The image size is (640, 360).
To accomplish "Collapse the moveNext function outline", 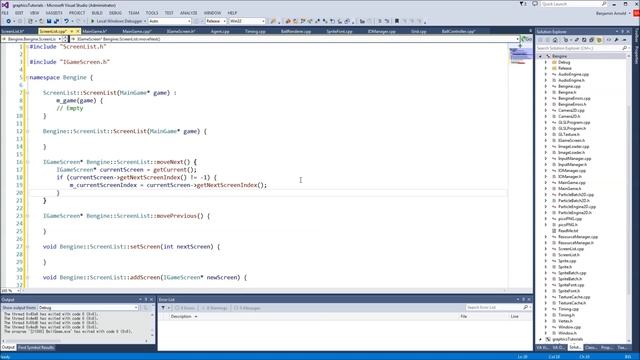I will [27, 162].
